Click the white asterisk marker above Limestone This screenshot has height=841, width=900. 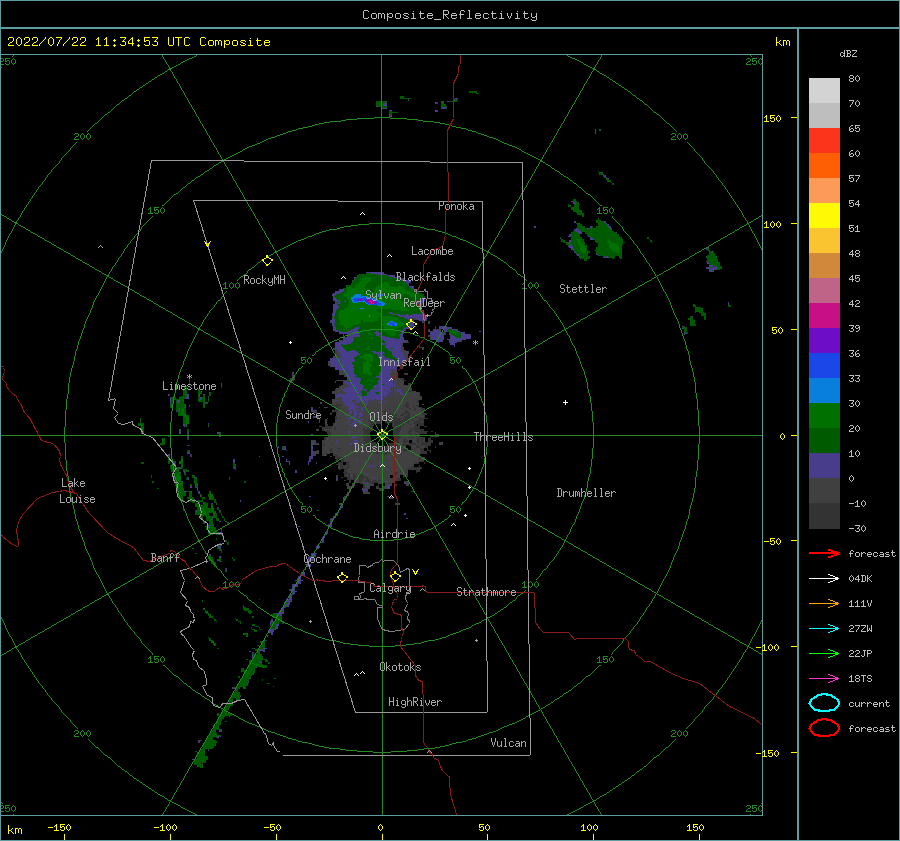189,377
